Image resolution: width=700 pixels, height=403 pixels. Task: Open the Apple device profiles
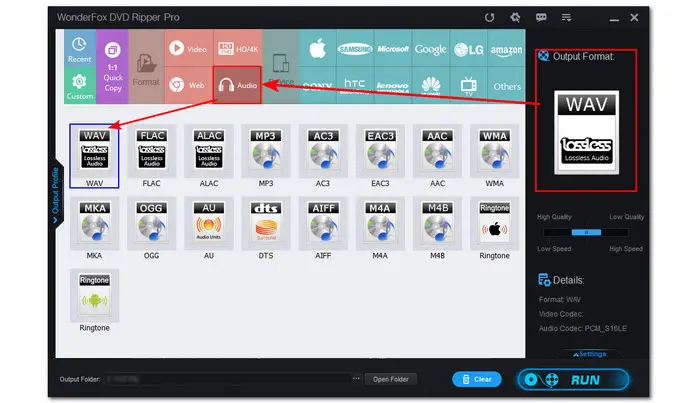(317, 48)
